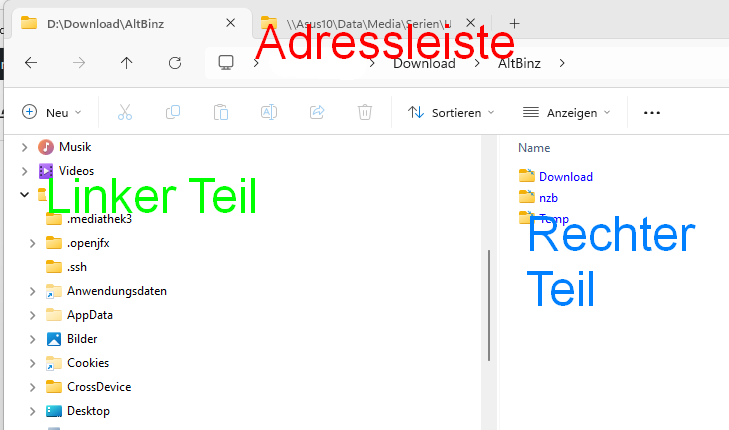Select Musik in the navigation tree

75,147
